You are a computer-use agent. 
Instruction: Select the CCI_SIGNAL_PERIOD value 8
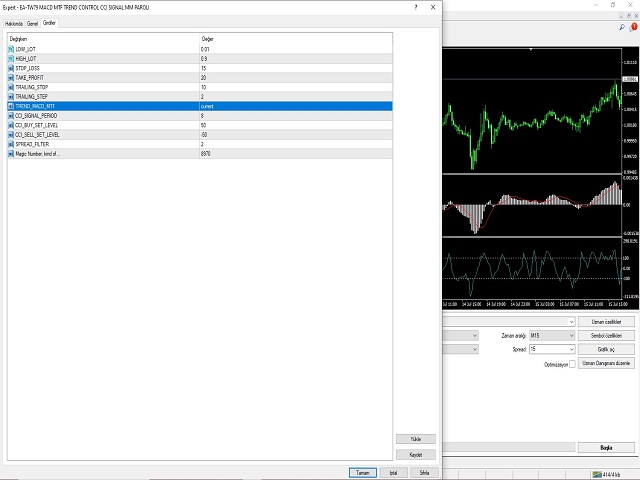[202, 116]
